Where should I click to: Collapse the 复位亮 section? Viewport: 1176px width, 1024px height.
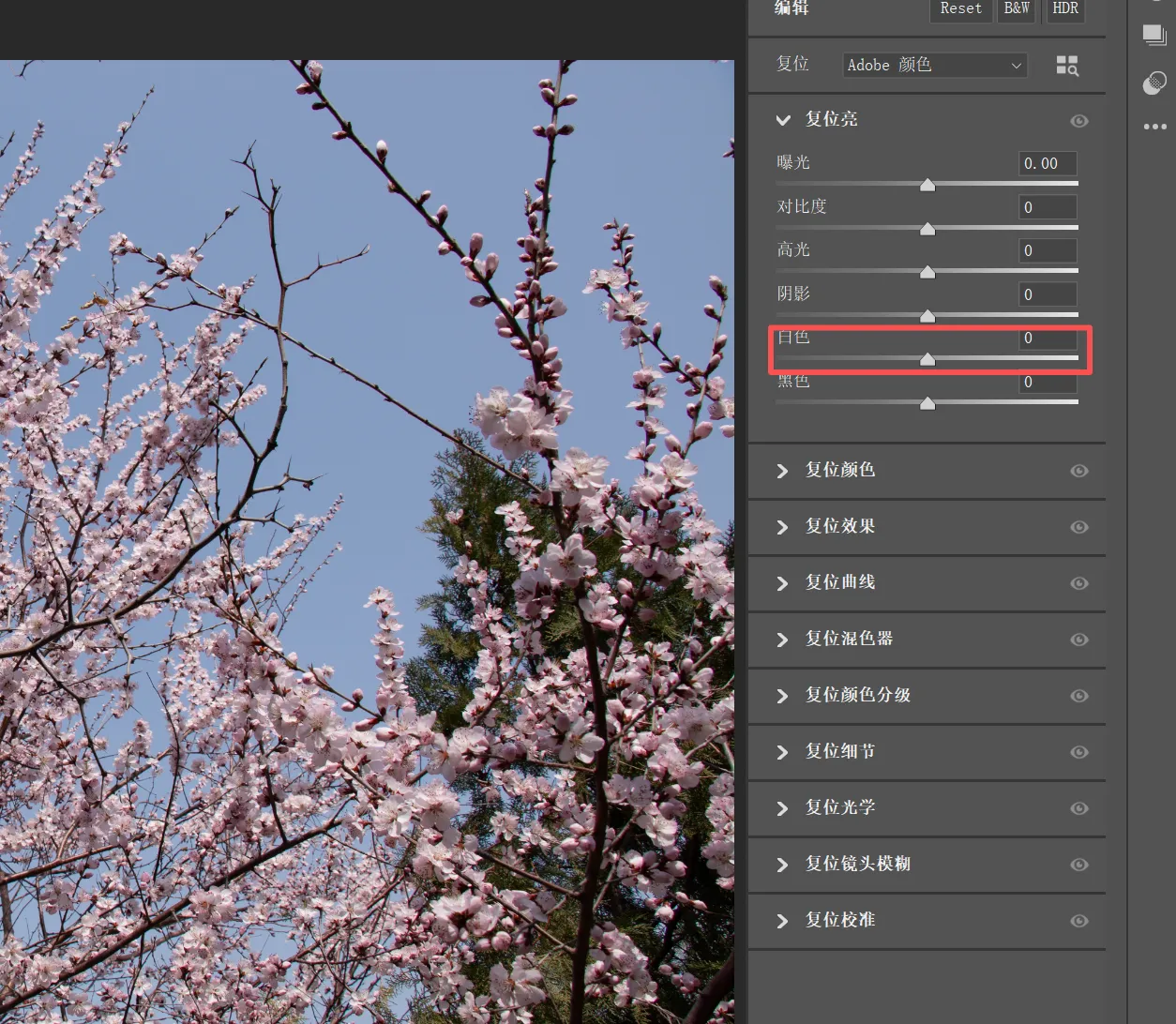783,120
